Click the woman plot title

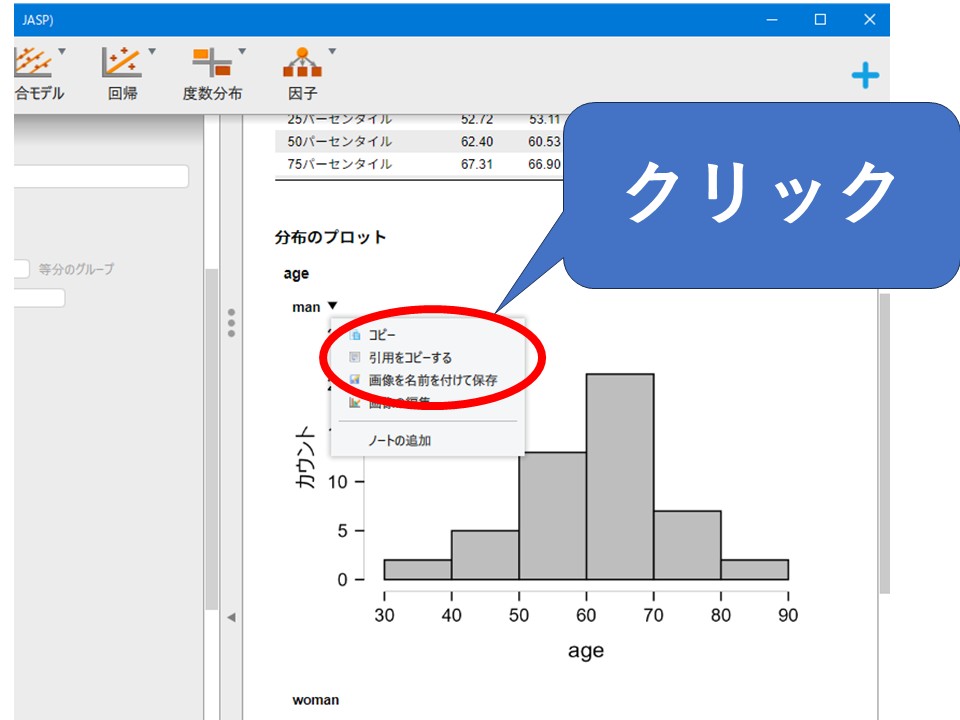tap(315, 700)
